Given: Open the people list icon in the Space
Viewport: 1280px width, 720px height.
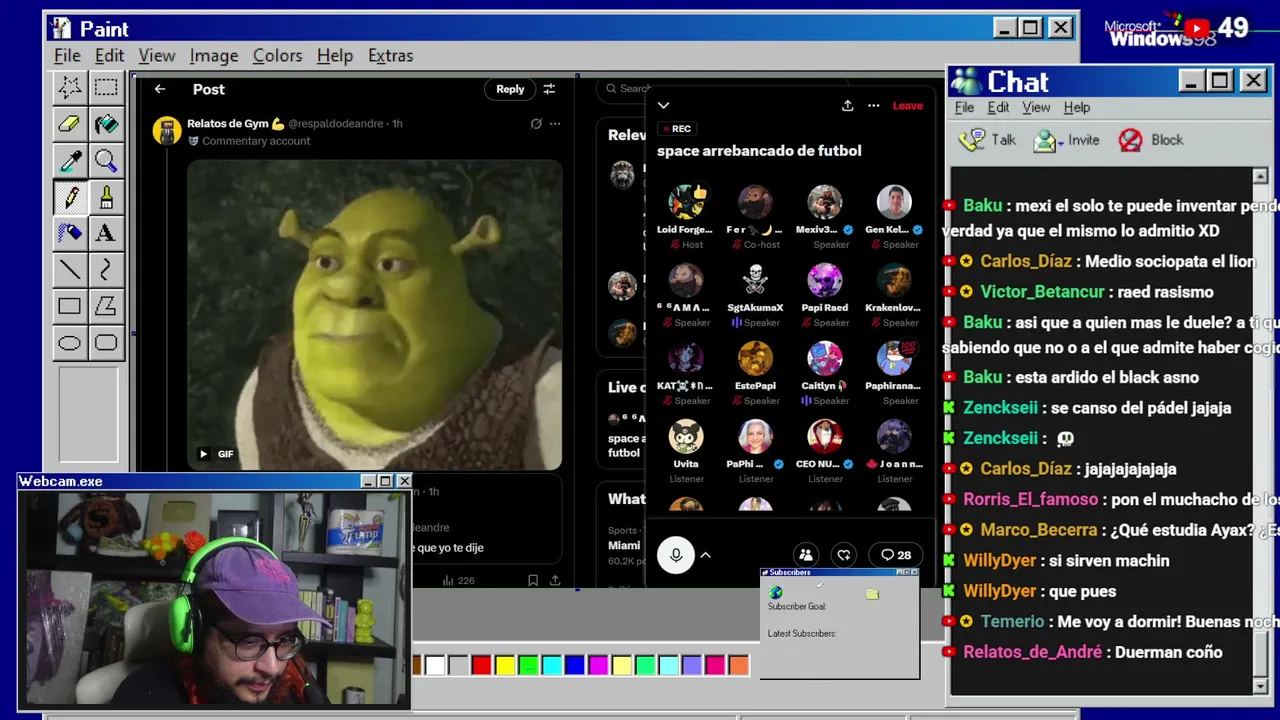Looking at the screenshot, I should coord(806,555).
